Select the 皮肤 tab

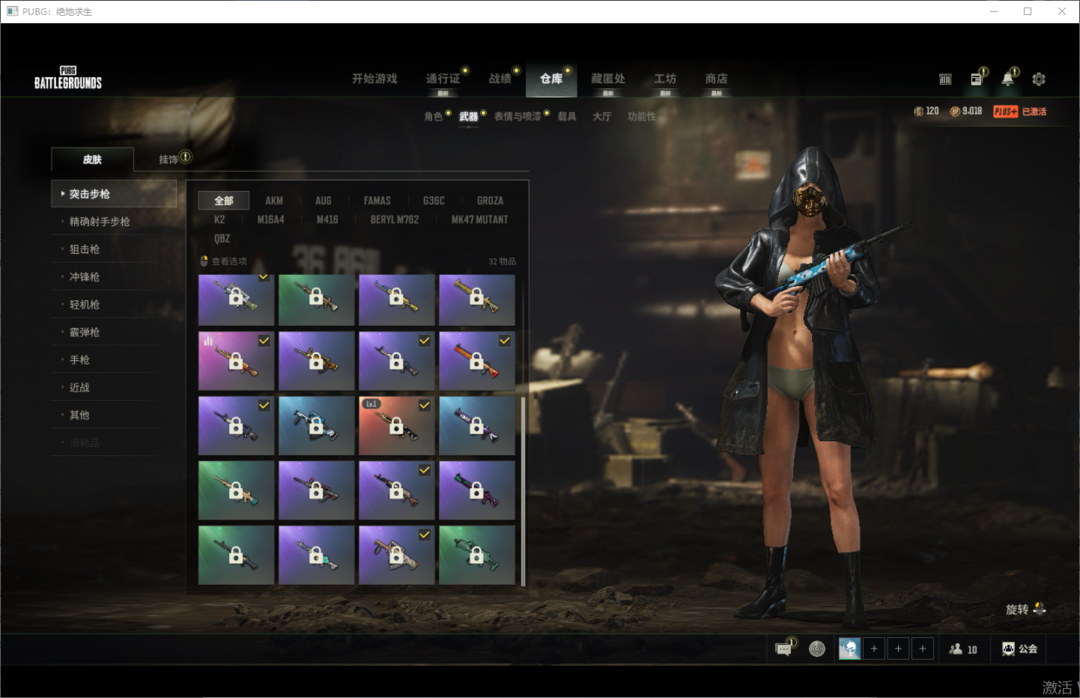(92, 159)
